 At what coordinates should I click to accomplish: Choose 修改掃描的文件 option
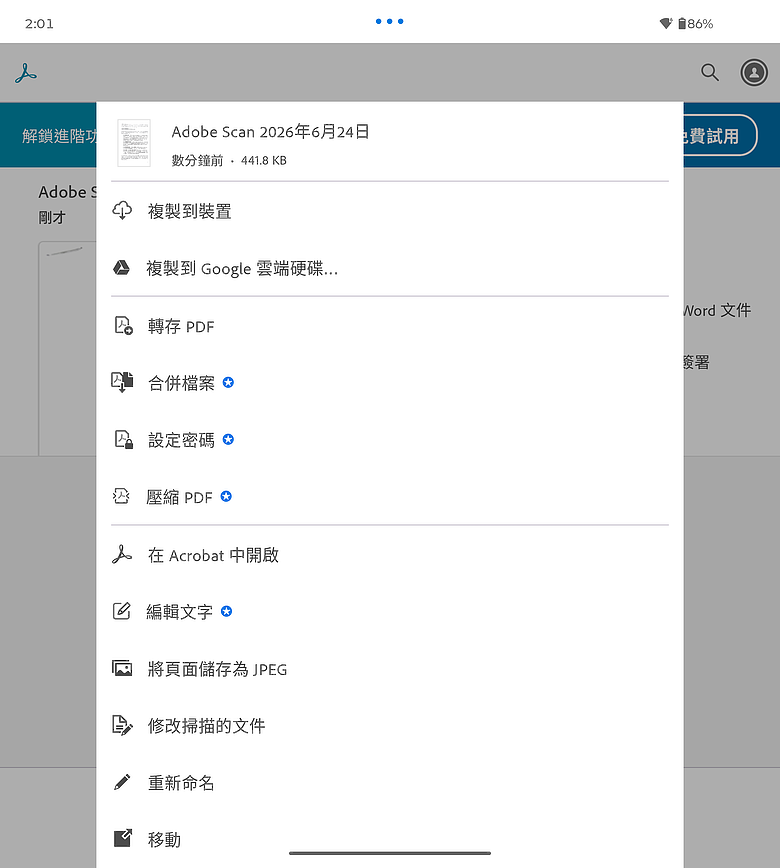click(x=390, y=725)
